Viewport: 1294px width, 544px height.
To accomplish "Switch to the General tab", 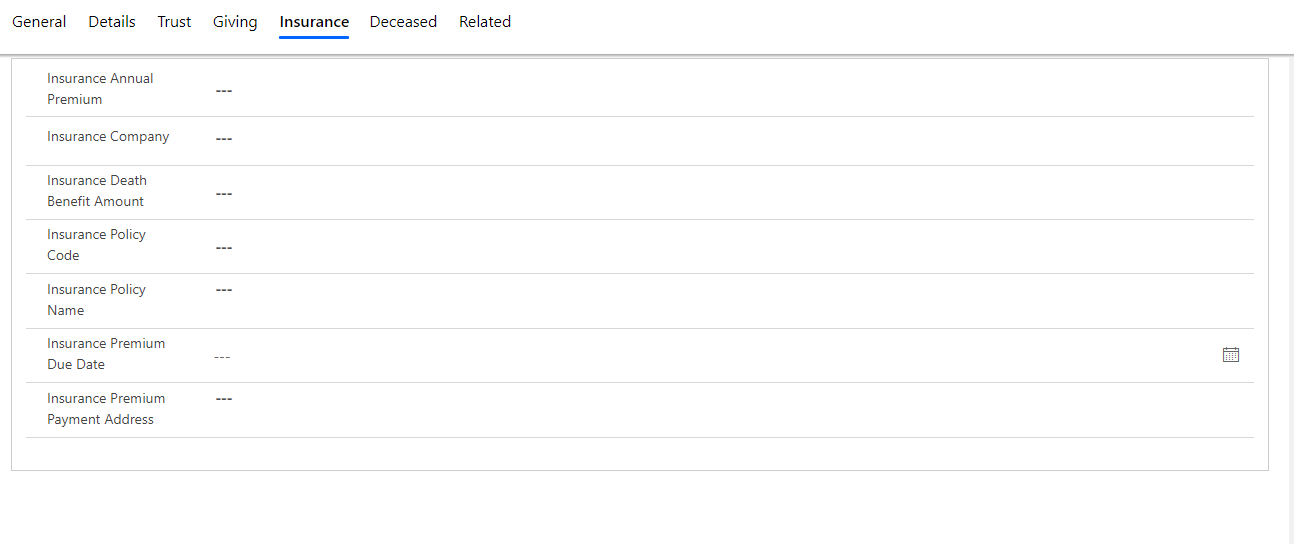I will (x=39, y=22).
